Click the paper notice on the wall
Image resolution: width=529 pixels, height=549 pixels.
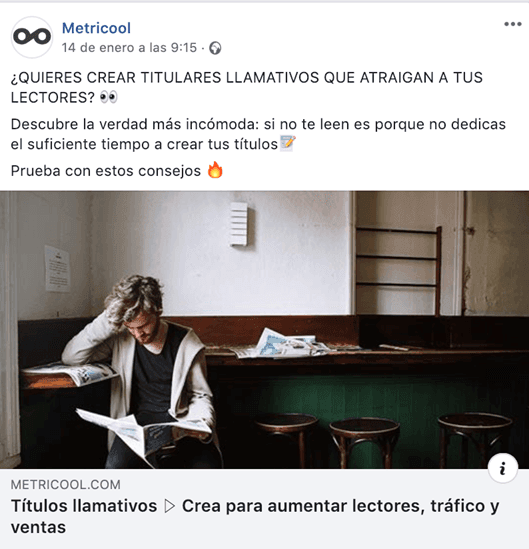click(57, 269)
